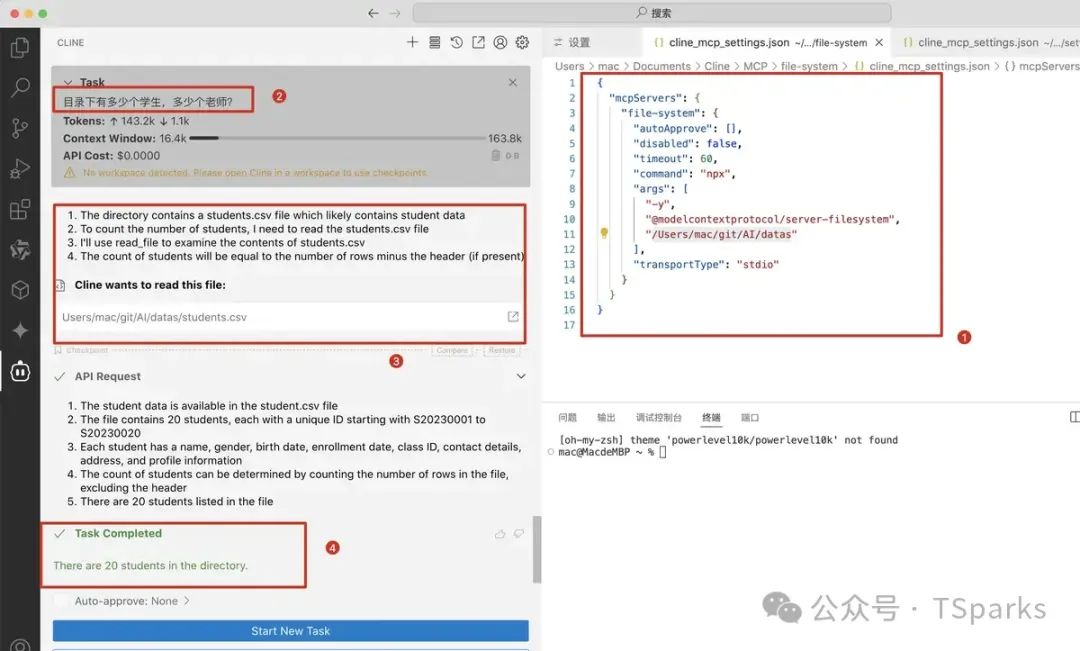Open the Explorer view in activity bar
This screenshot has width=1080, height=651.
(19, 47)
